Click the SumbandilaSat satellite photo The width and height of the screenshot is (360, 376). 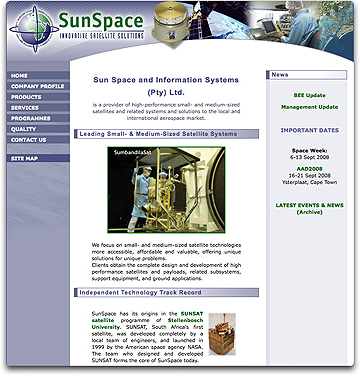[x=166, y=190]
